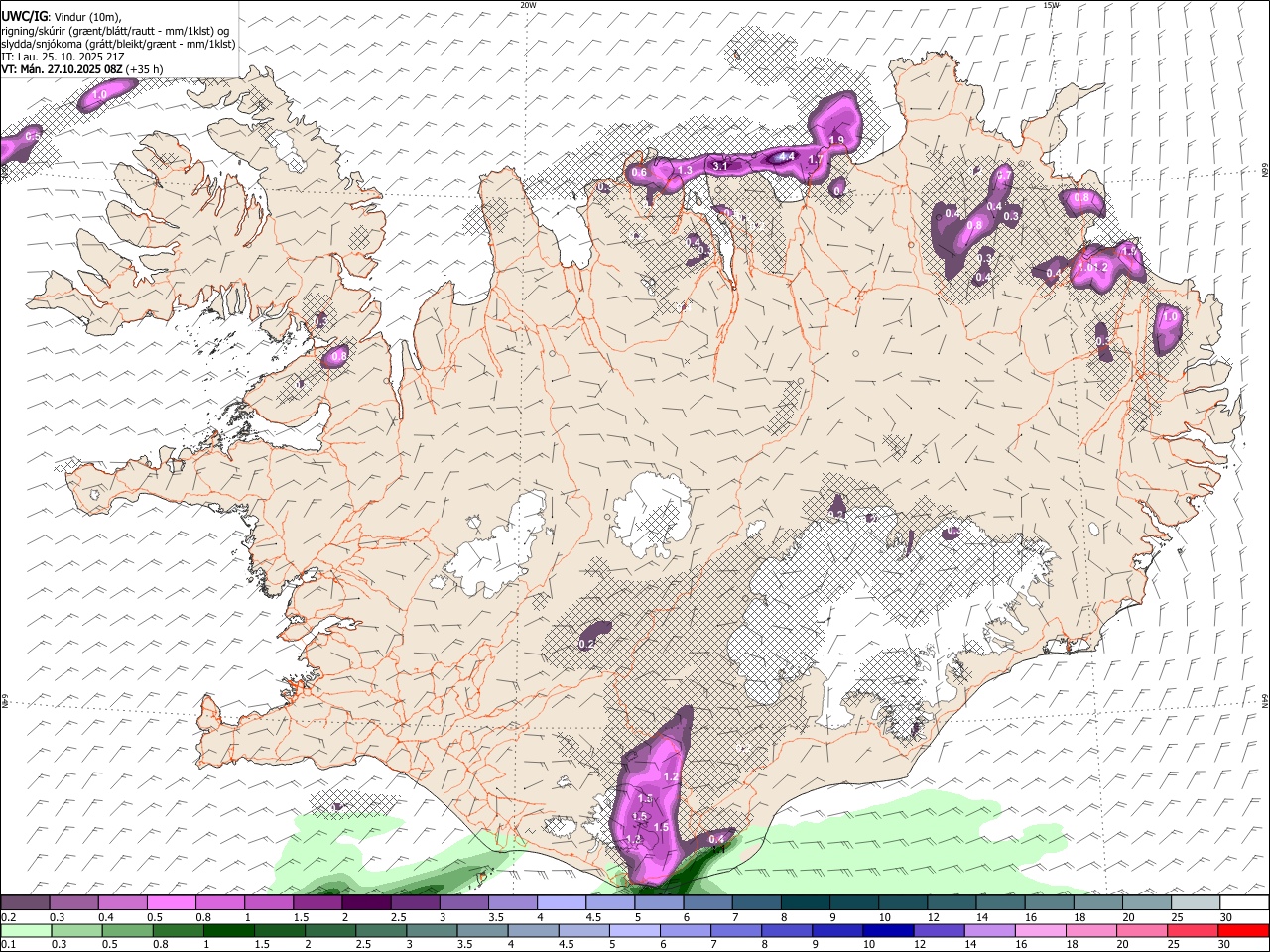
Task: Click the dark green 1–1.5 rain legend swatch
Action: point(227,931)
